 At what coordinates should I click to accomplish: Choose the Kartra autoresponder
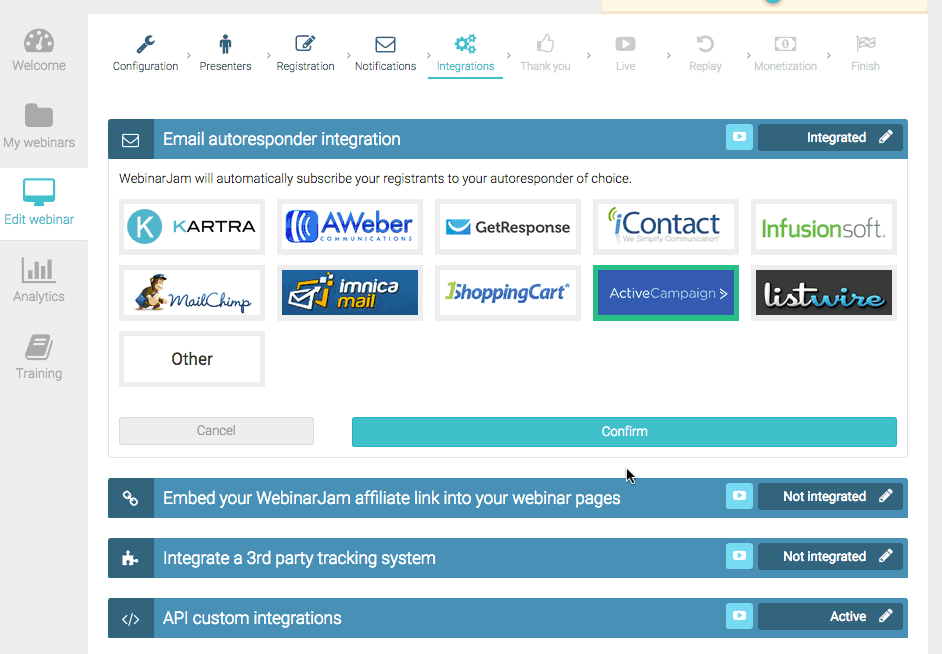click(x=192, y=227)
